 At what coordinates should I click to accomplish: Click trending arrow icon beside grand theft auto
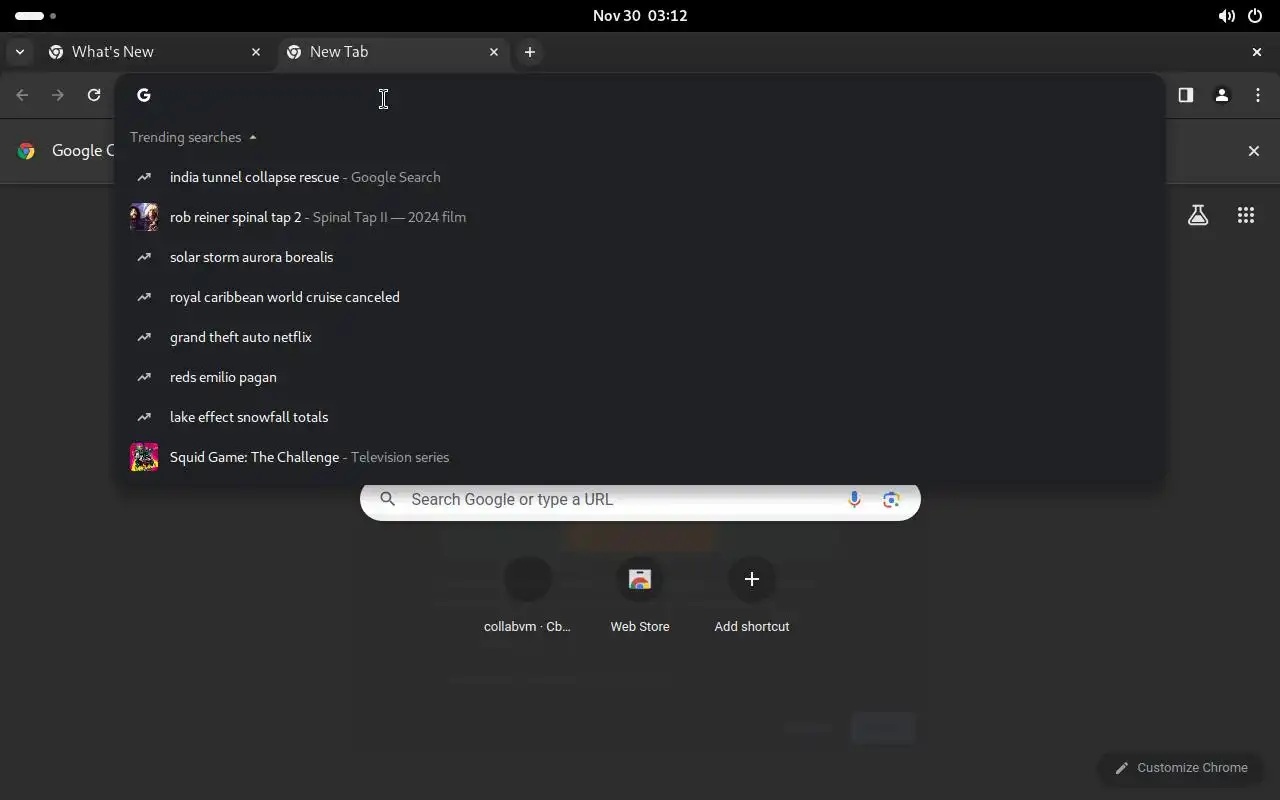144,337
